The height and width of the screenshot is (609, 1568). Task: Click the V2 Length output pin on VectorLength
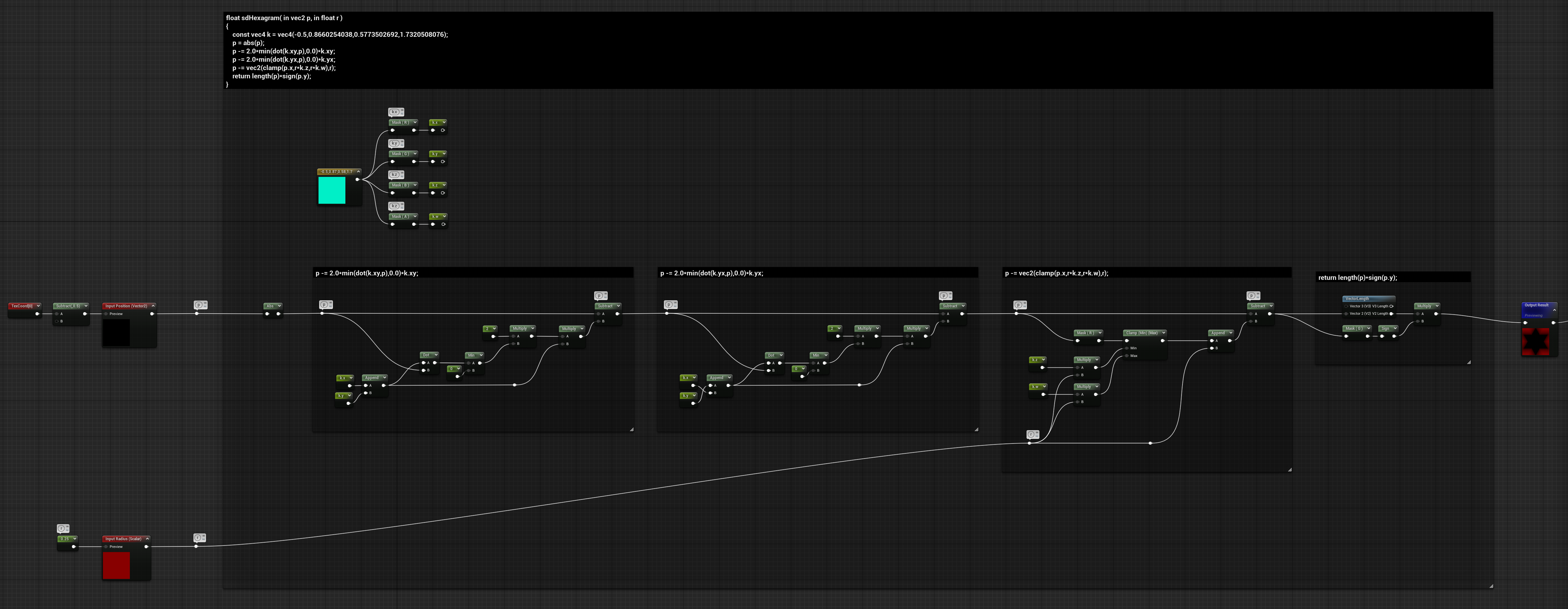1391,314
